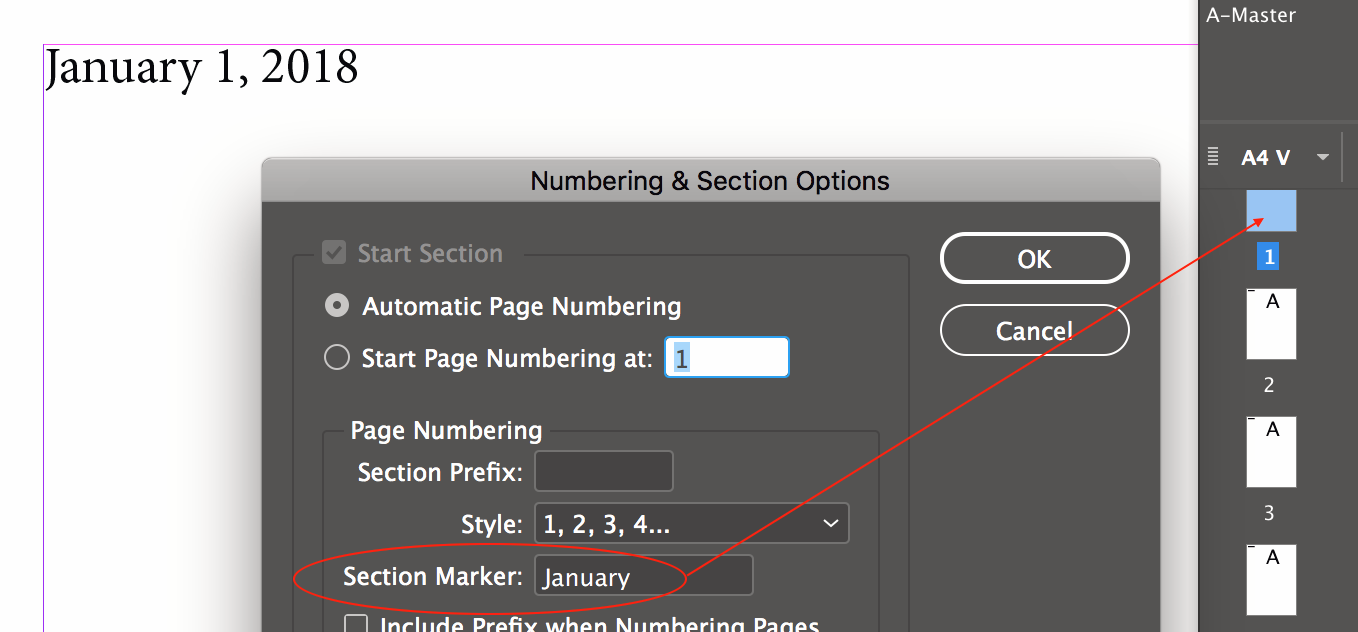1358x632 pixels.
Task: Click the page number 2 label
Action: click(1269, 385)
